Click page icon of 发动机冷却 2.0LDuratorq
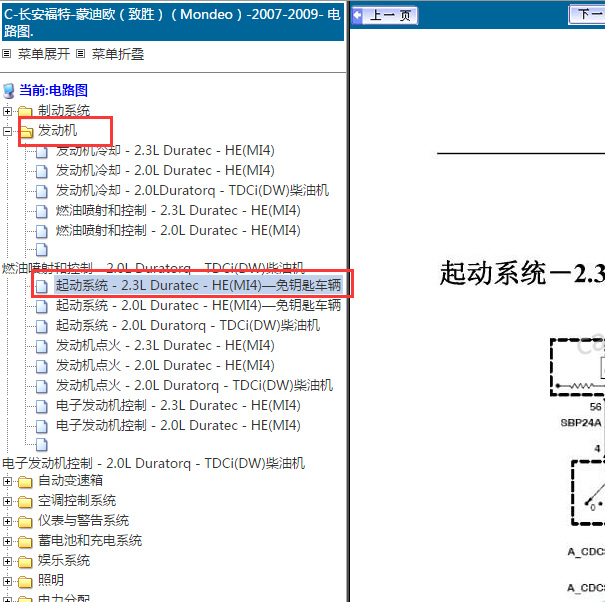 (42, 191)
